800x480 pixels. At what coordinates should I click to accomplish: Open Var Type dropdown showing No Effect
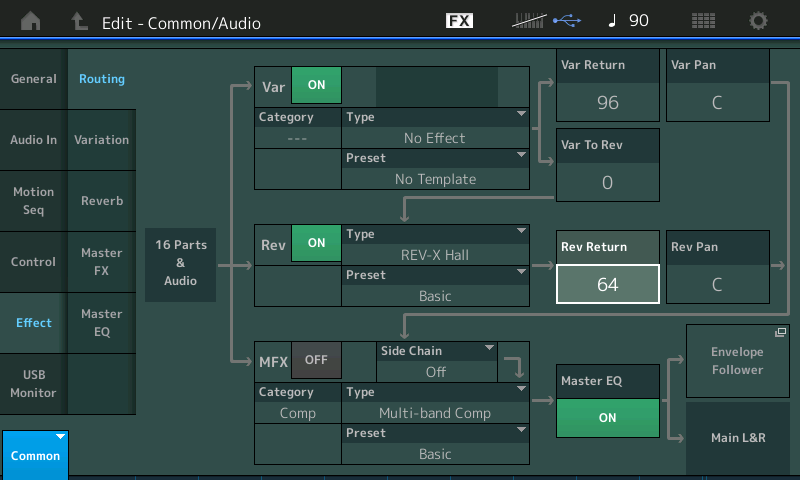(435, 128)
